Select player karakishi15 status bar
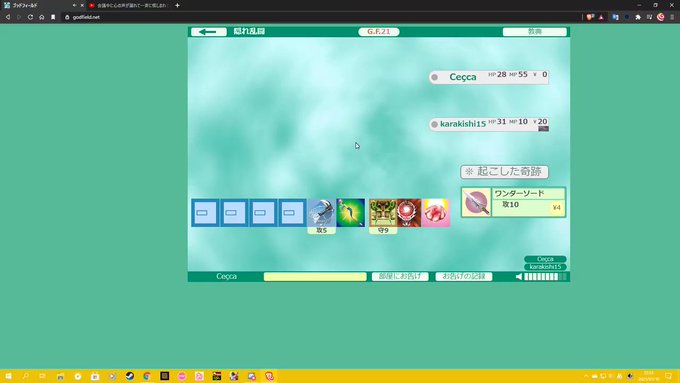The height and width of the screenshot is (383, 680). (488, 124)
